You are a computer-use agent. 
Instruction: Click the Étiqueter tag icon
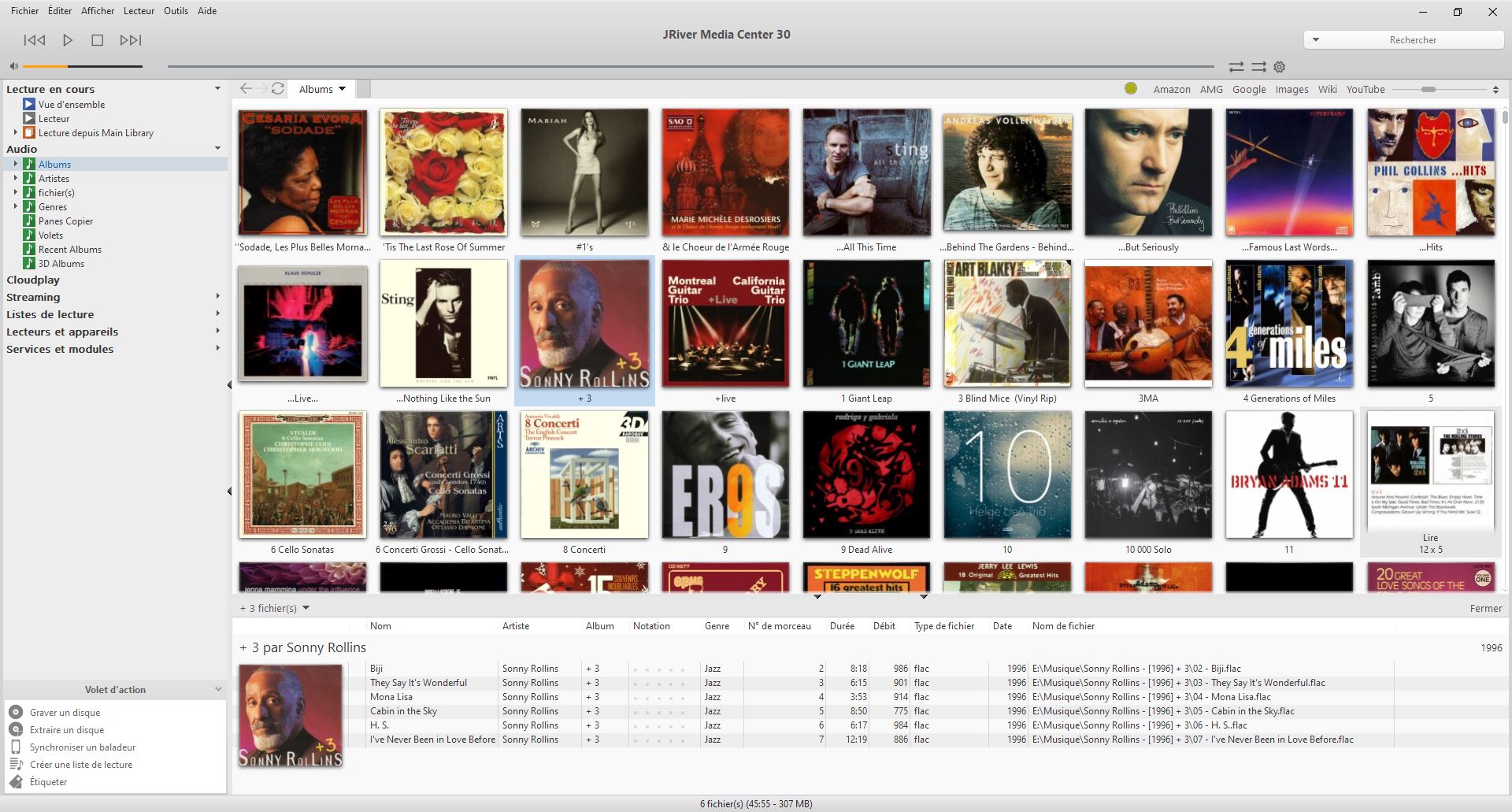pyautogui.click(x=15, y=781)
